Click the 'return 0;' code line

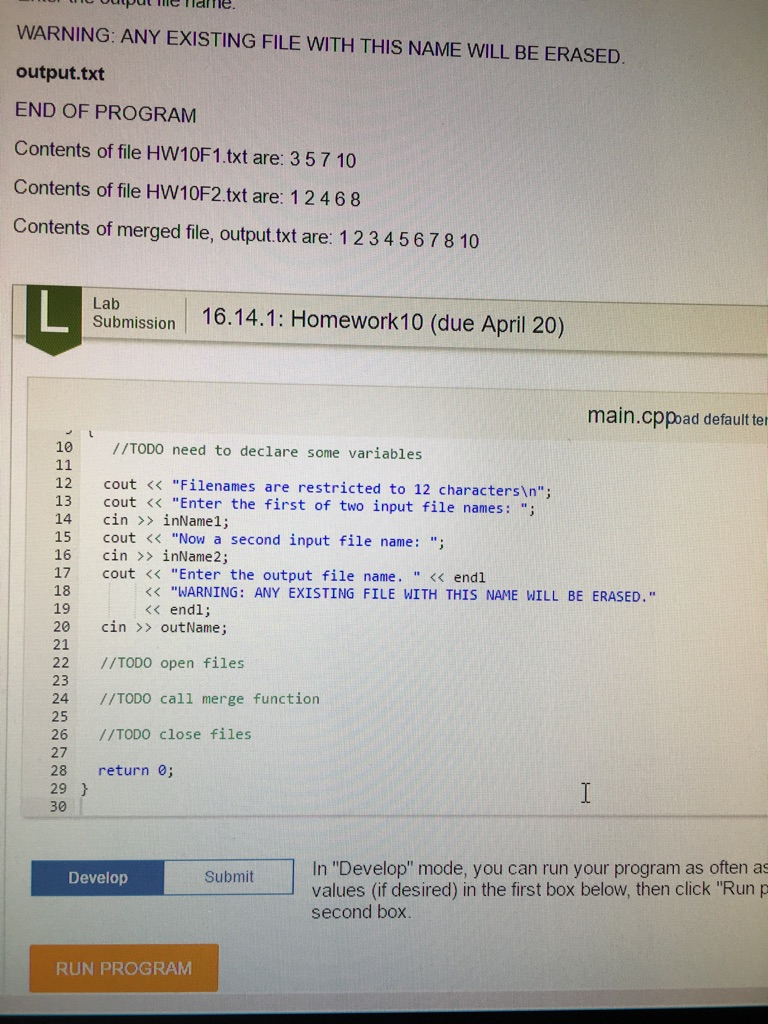click(136, 770)
